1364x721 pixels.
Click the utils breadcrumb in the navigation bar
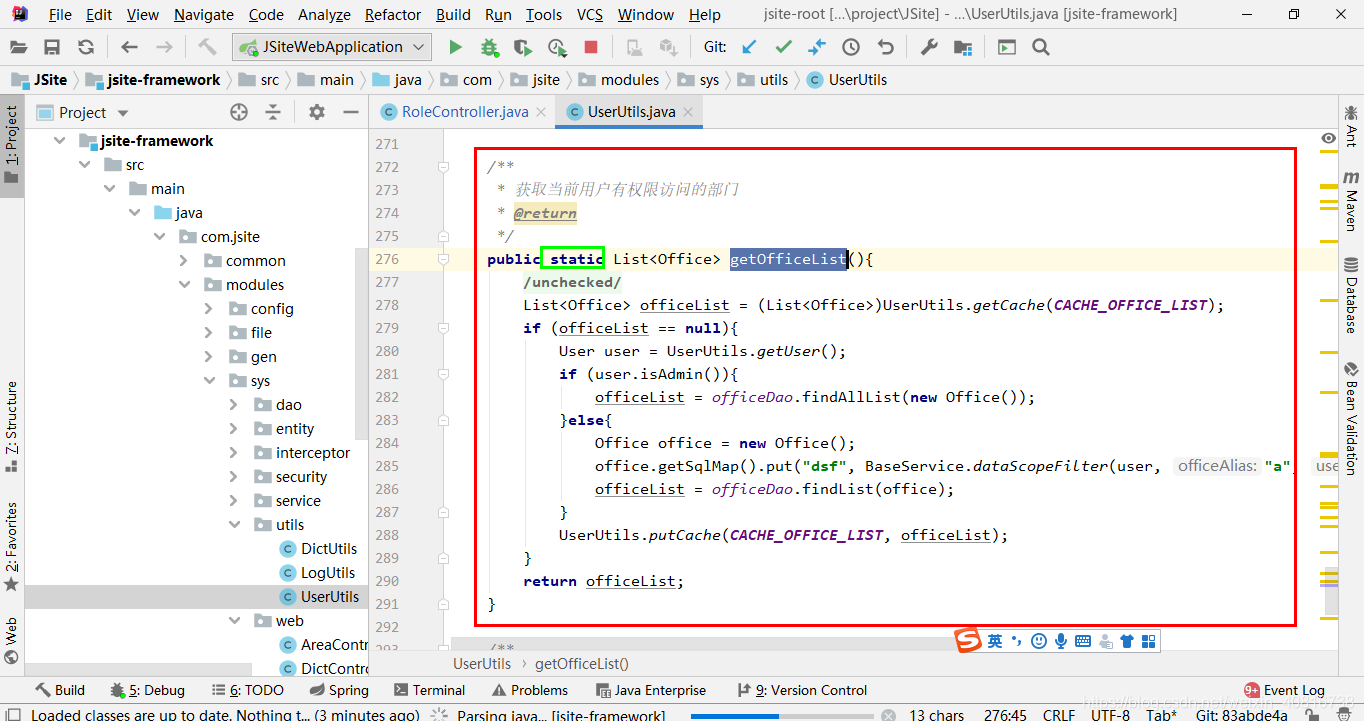point(763,80)
